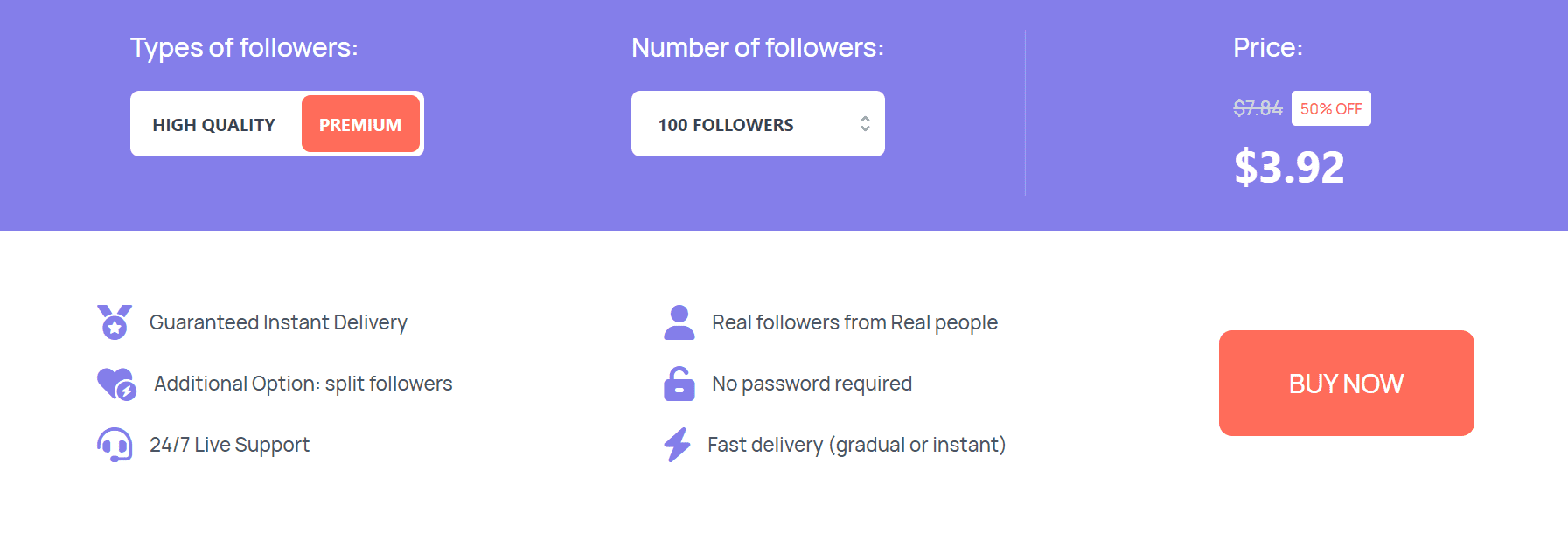Click the No password required text

(x=812, y=384)
